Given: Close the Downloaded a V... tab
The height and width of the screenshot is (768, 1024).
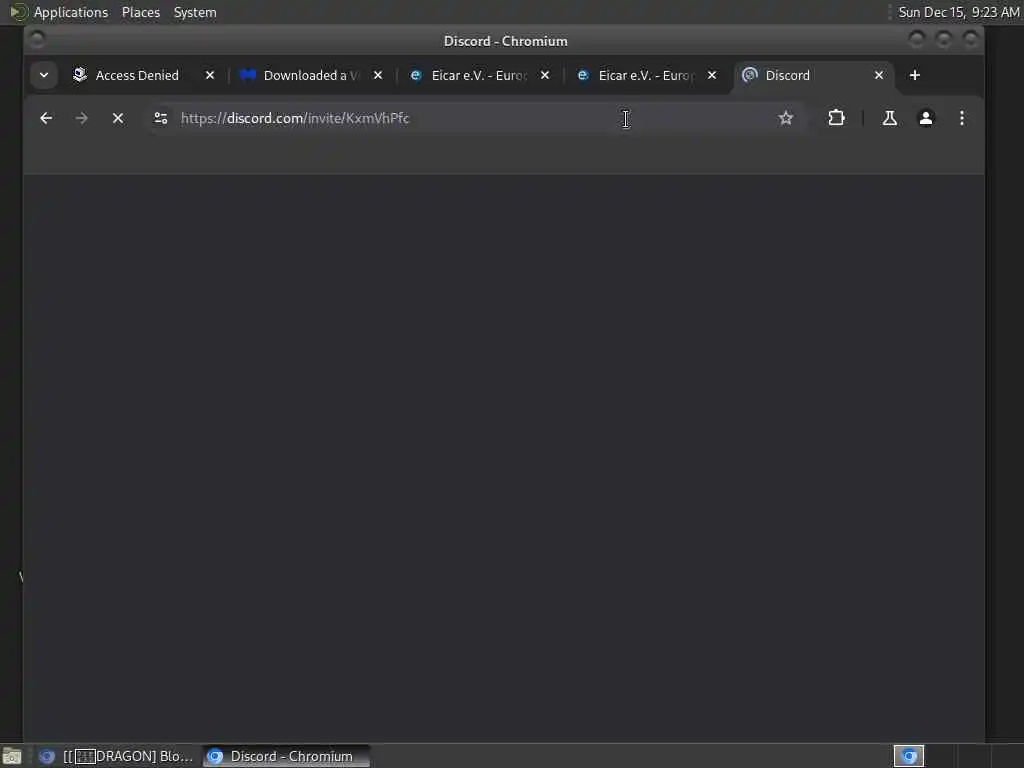Looking at the screenshot, I should pos(377,76).
